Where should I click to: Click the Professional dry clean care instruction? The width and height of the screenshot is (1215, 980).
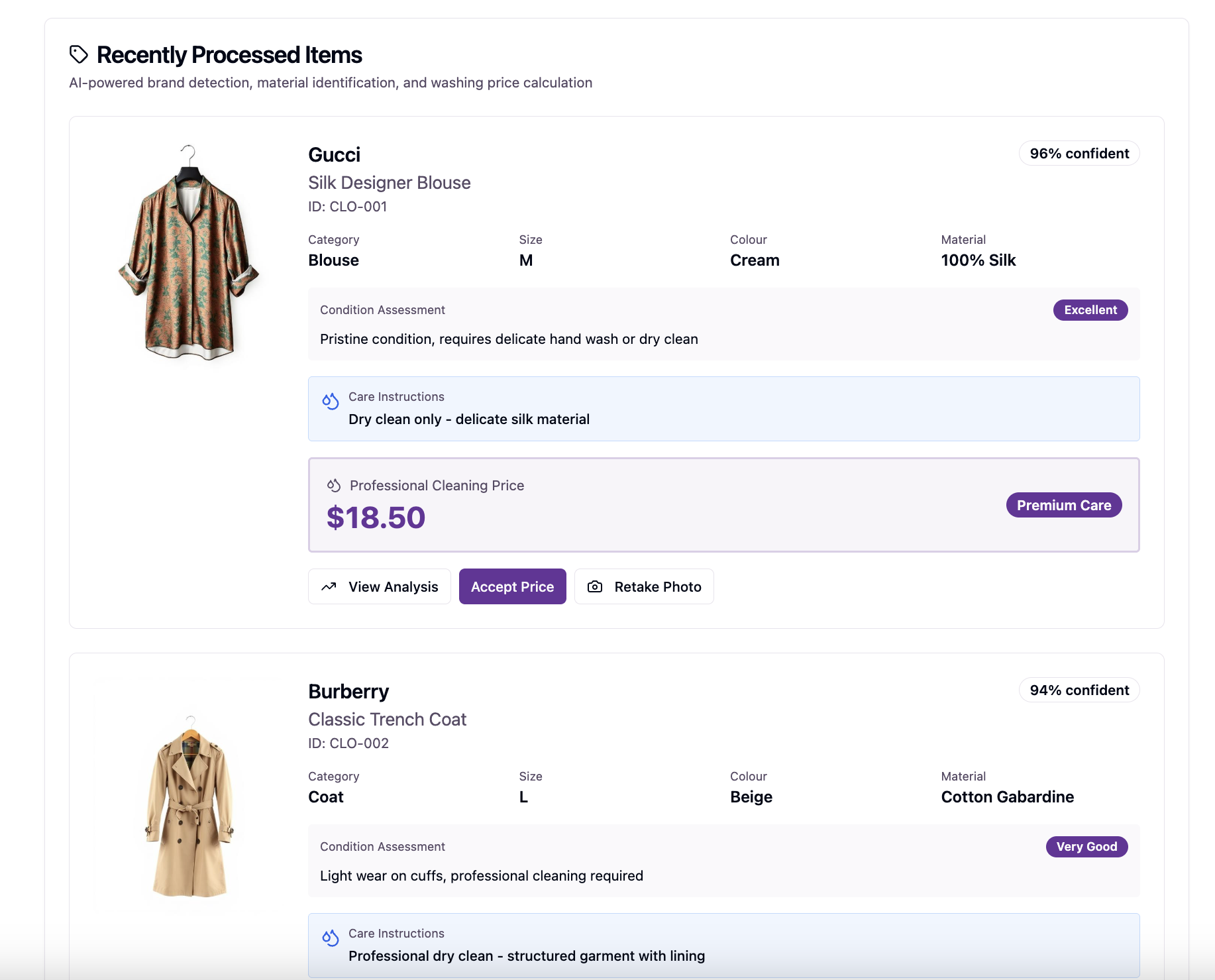tap(527, 956)
